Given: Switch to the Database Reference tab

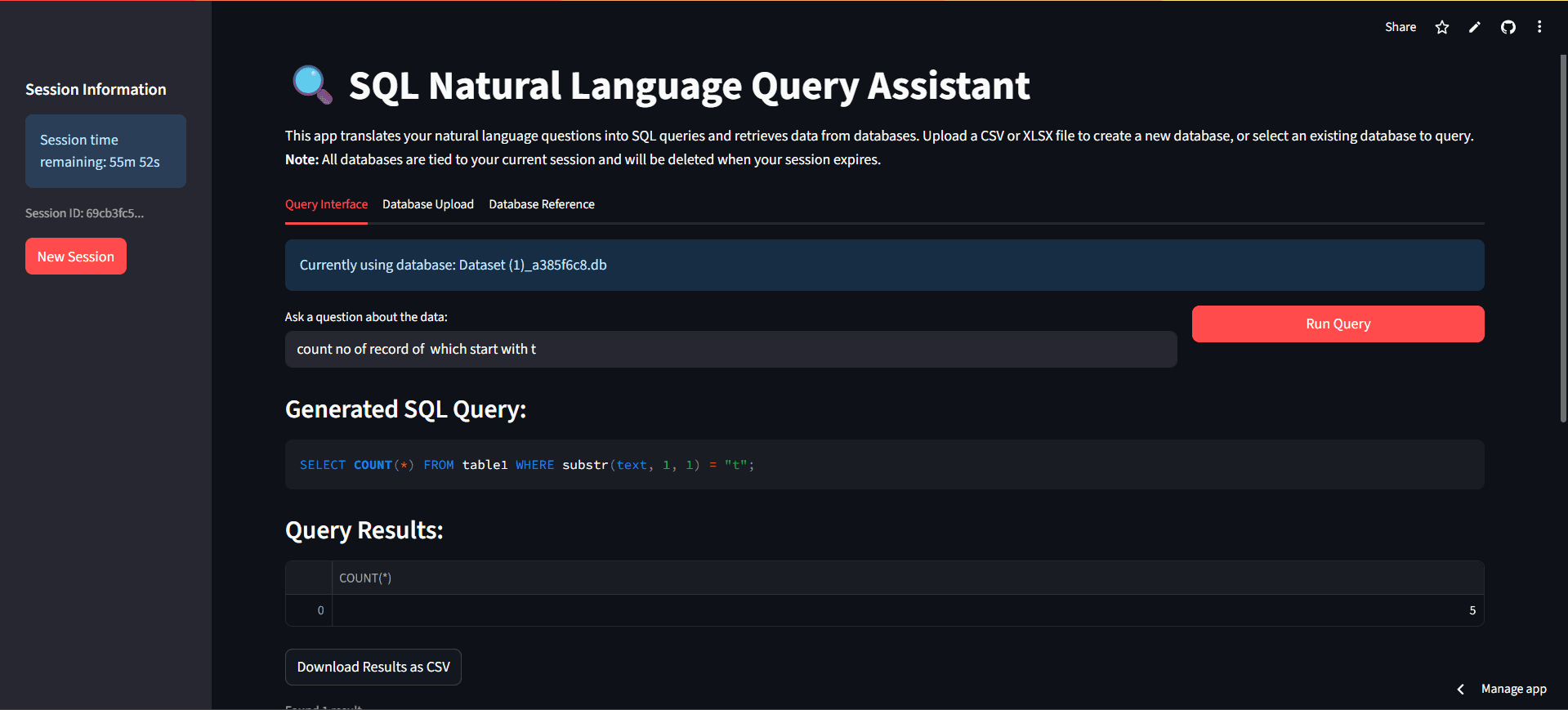Looking at the screenshot, I should (542, 204).
